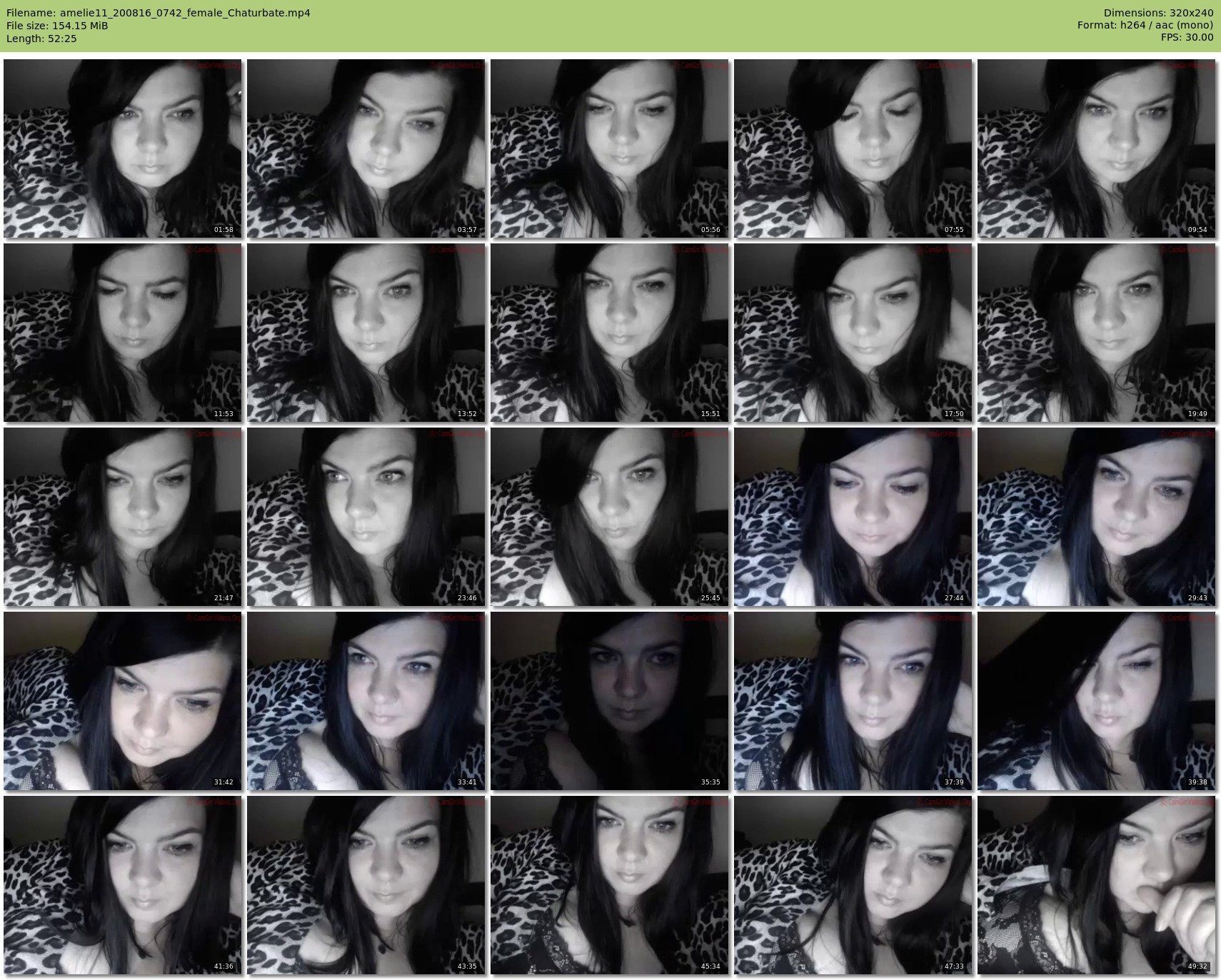Screen dimensions: 1221x980
Task: Select the thumbnail at 11:53
Action: pyautogui.click(x=123, y=333)
